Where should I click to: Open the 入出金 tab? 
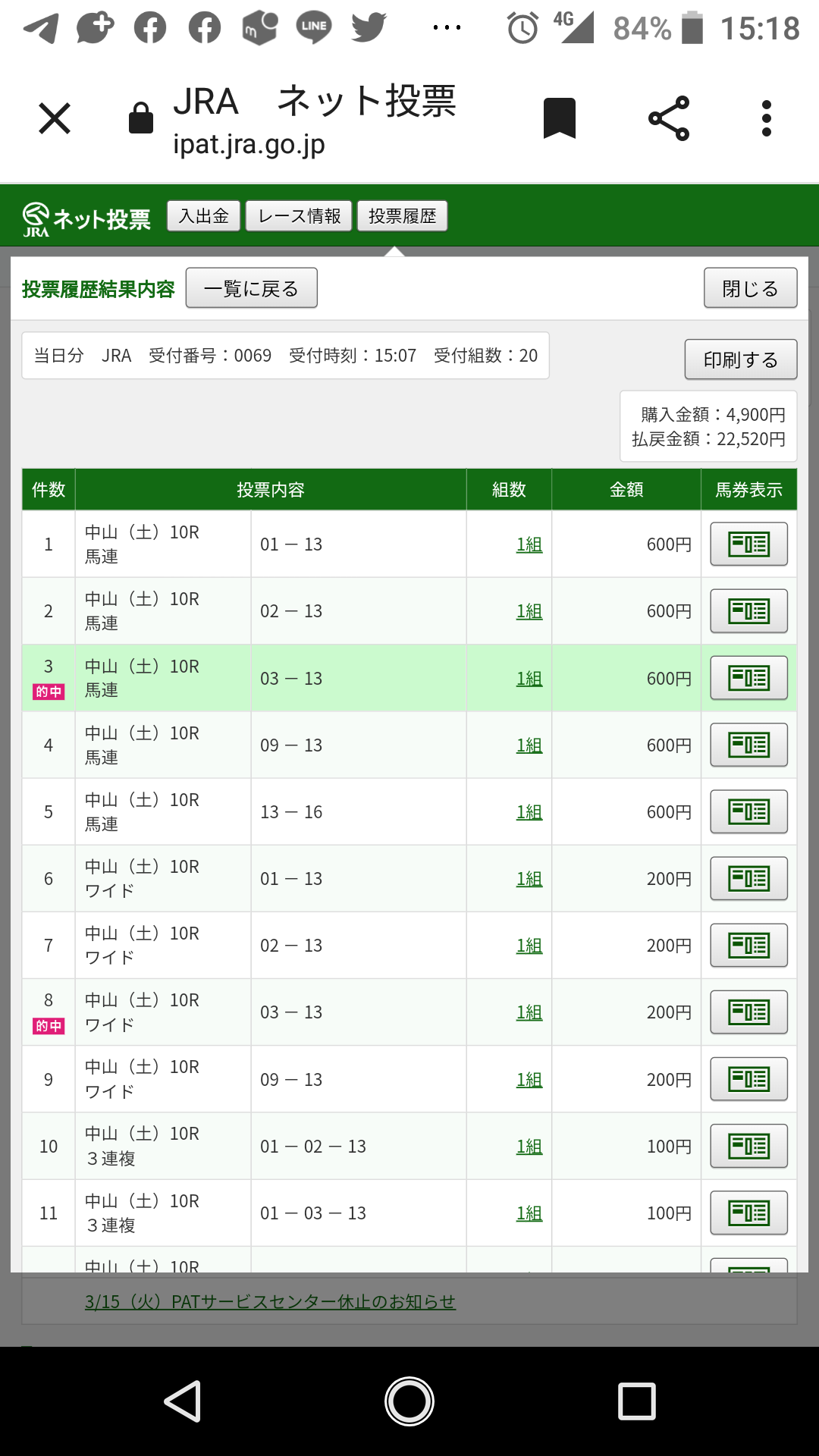pos(203,216)
